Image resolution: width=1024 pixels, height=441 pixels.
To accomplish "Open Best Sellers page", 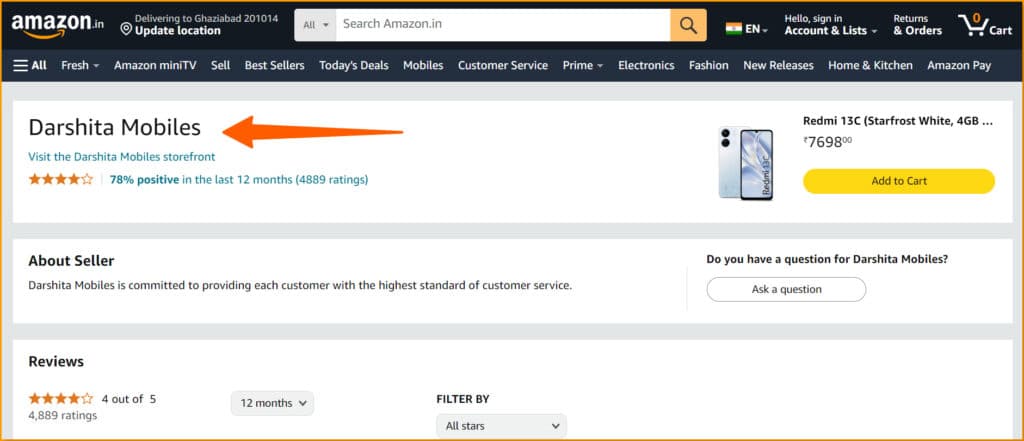I will coord(274,65).
